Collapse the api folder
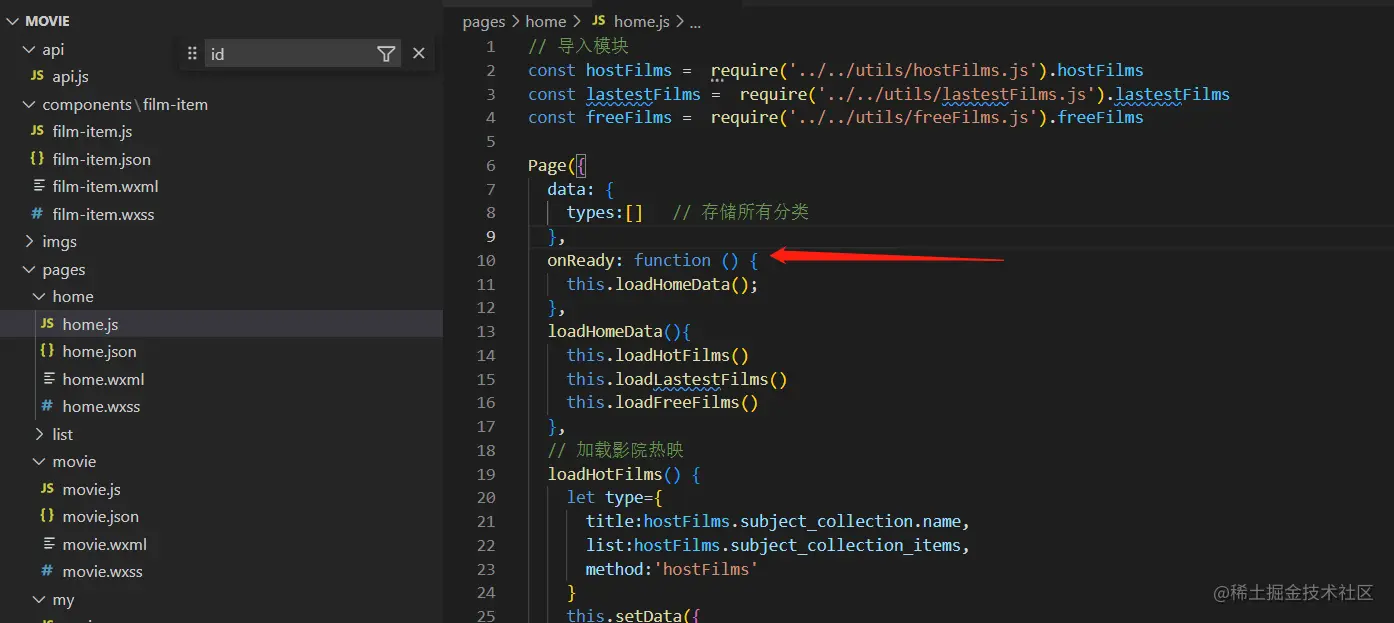The height and width of the screenshot is (623, 1394). [x=29, y=49]
